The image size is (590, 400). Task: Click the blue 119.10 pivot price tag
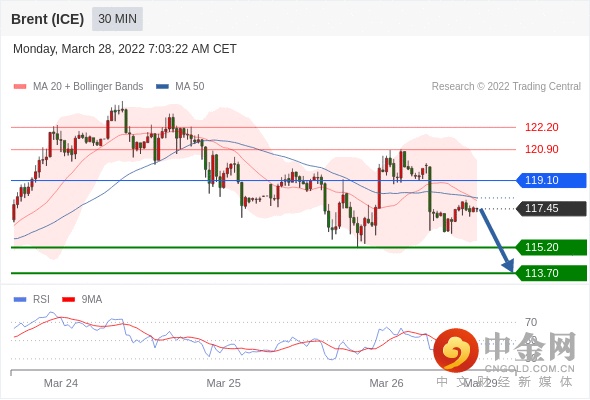click(551, 180)
